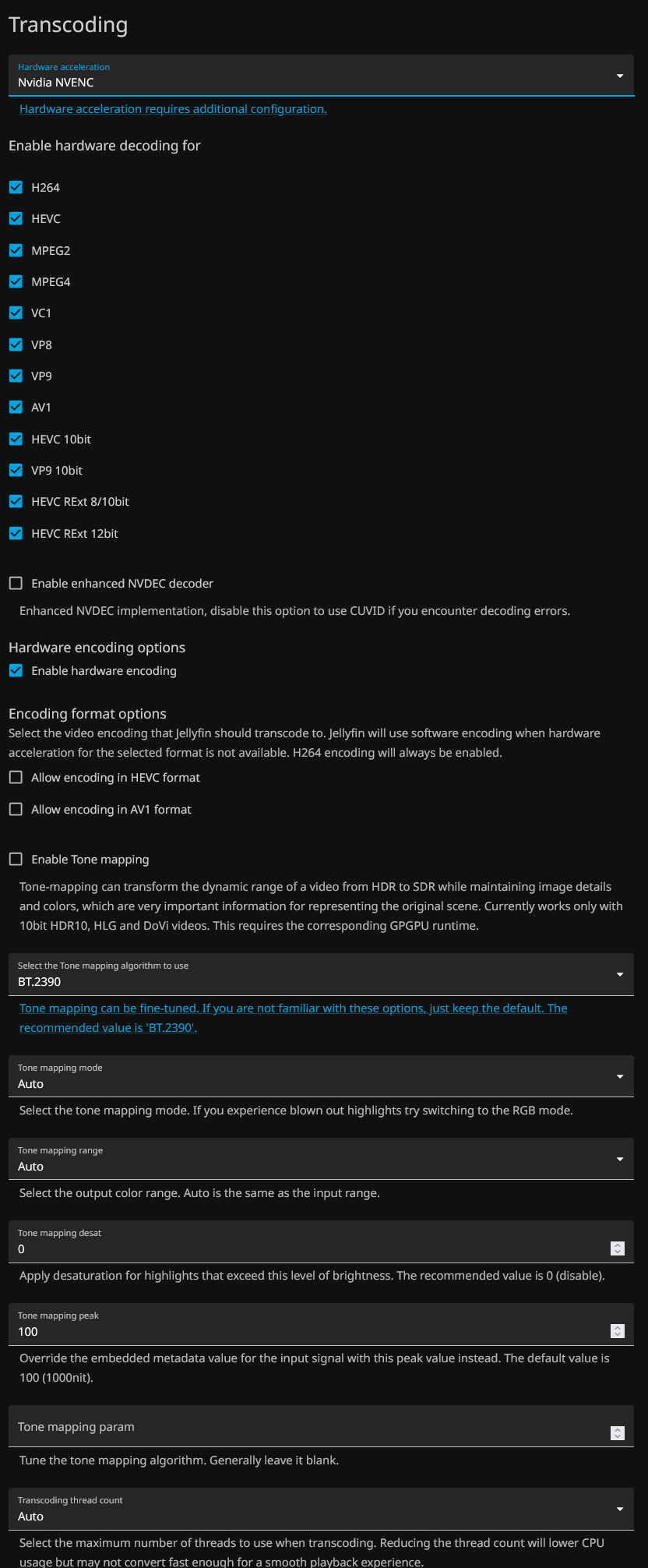Uncheck Enable hardware encoding
Screen dimensions: 648x1568
16,670
